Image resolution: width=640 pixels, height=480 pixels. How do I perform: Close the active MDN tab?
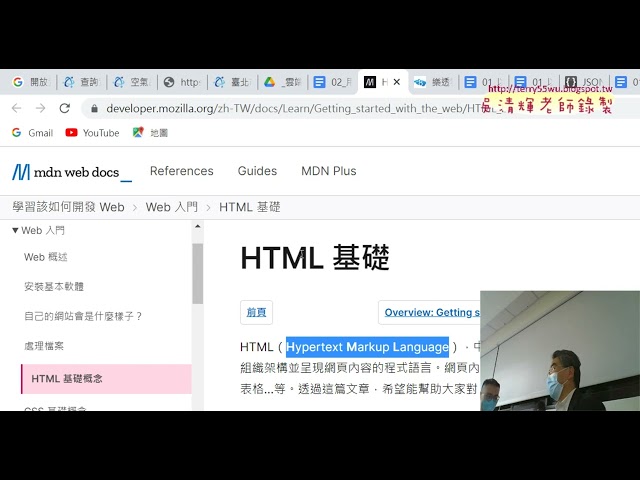[x=396, y=82]
